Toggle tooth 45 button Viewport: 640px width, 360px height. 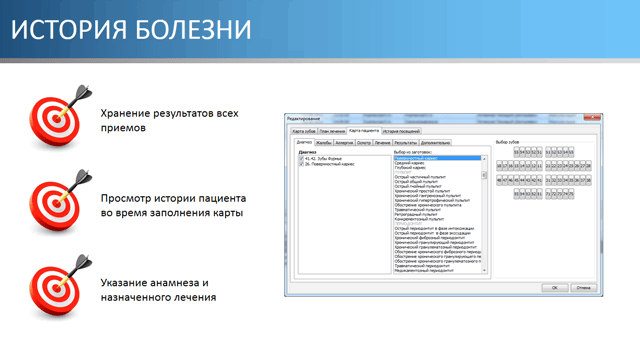point(516,180)
